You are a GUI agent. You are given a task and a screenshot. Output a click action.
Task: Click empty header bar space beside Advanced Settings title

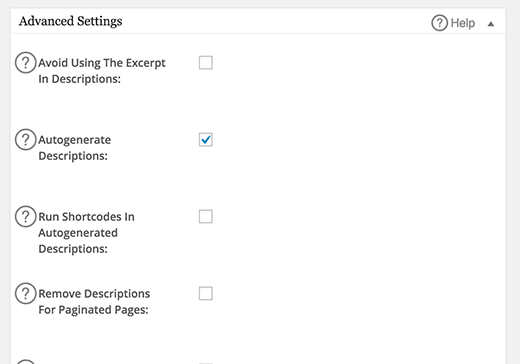click(277, 21)
